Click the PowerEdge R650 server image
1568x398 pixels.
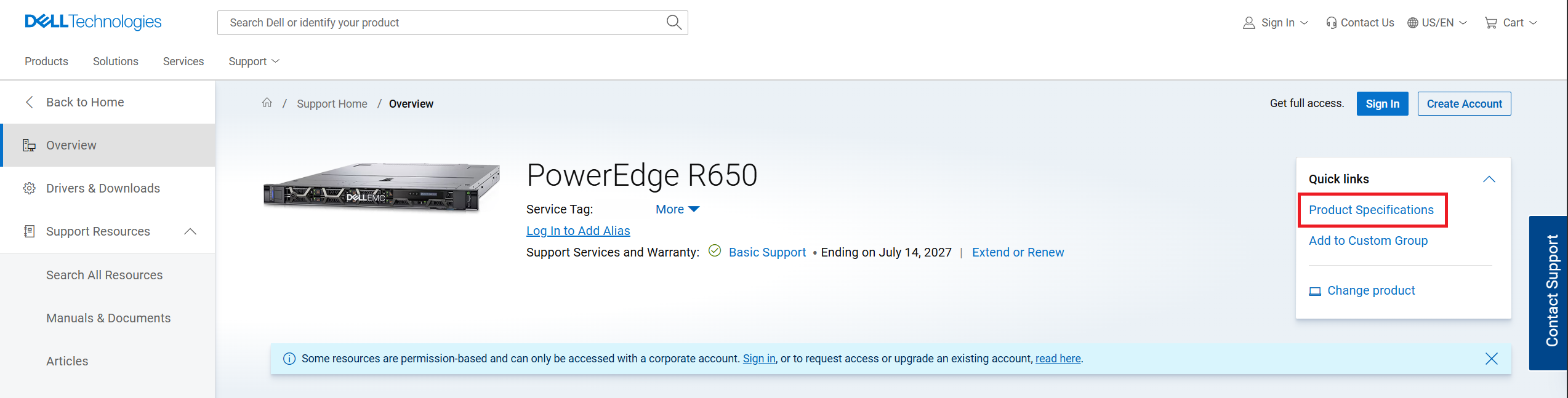(x=382, y=188)
